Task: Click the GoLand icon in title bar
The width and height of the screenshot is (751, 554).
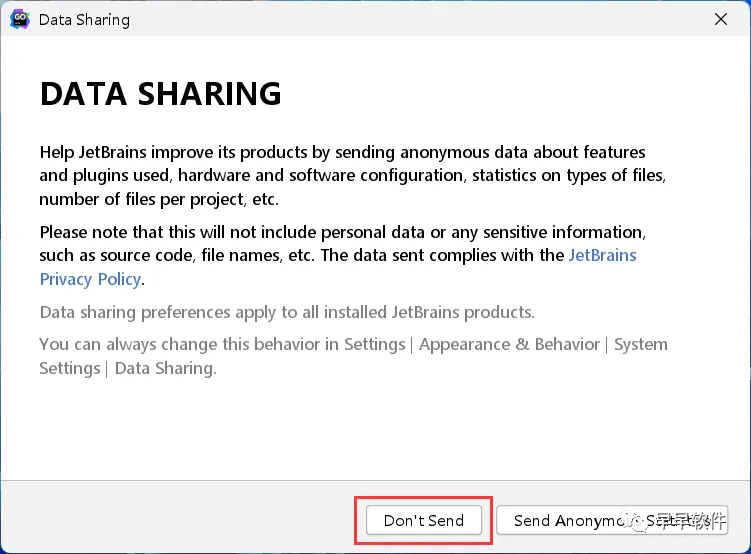Action: coord(21,19)
